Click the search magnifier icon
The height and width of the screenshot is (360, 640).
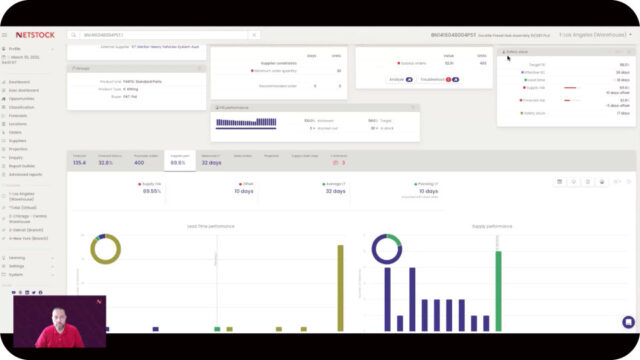[73, 35]
